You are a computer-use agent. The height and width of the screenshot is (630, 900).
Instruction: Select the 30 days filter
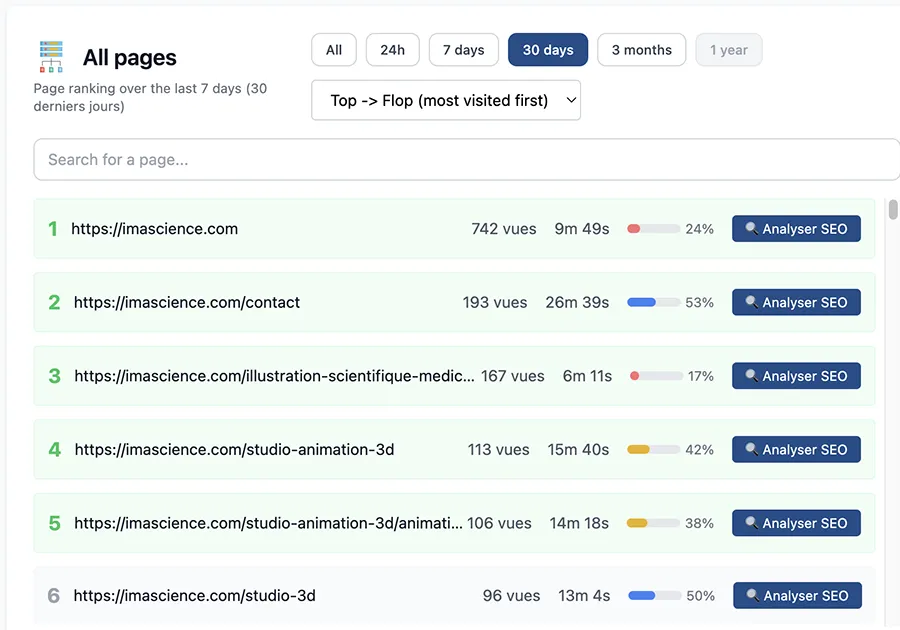pos(547,49)
